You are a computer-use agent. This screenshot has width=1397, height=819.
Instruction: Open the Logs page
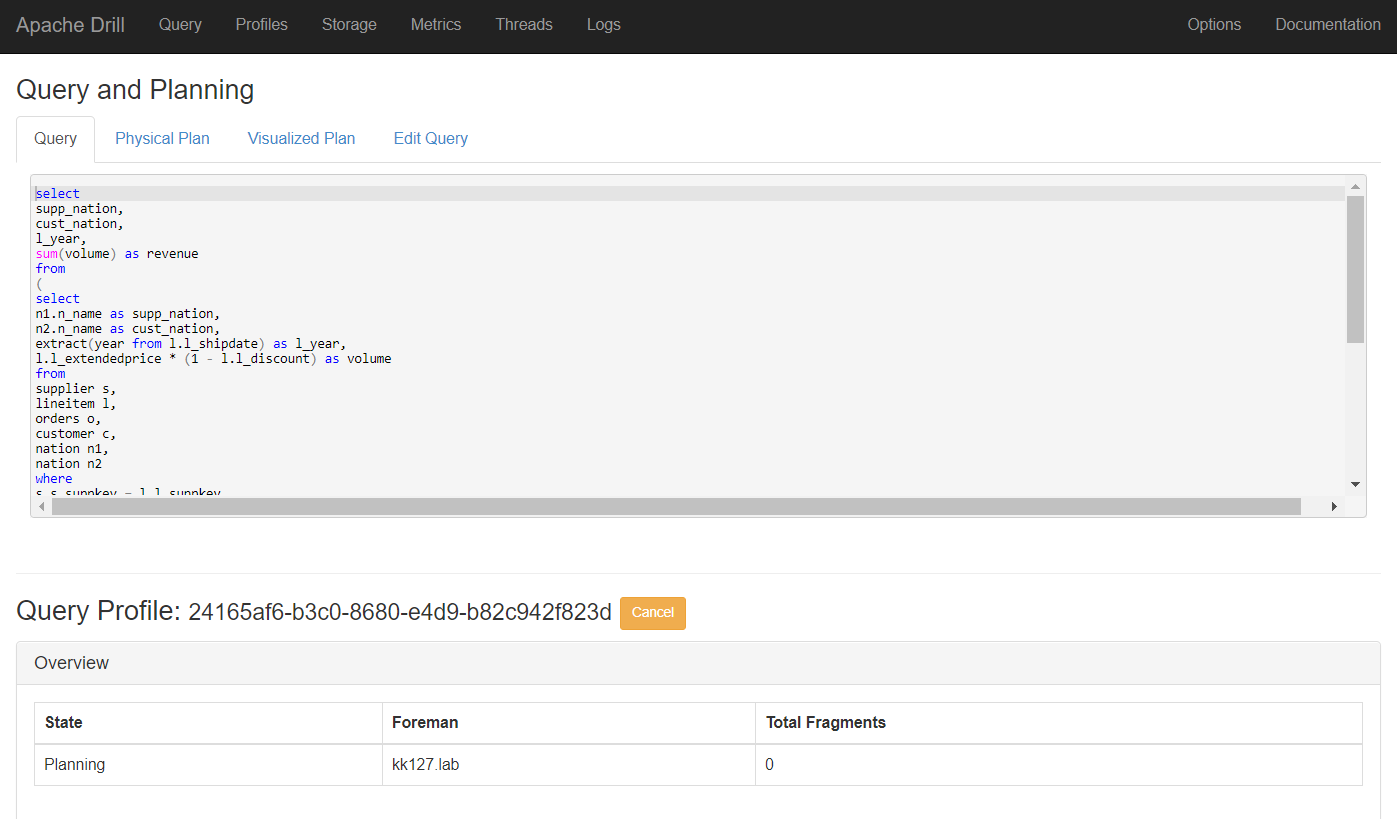(x=604, y=25)
